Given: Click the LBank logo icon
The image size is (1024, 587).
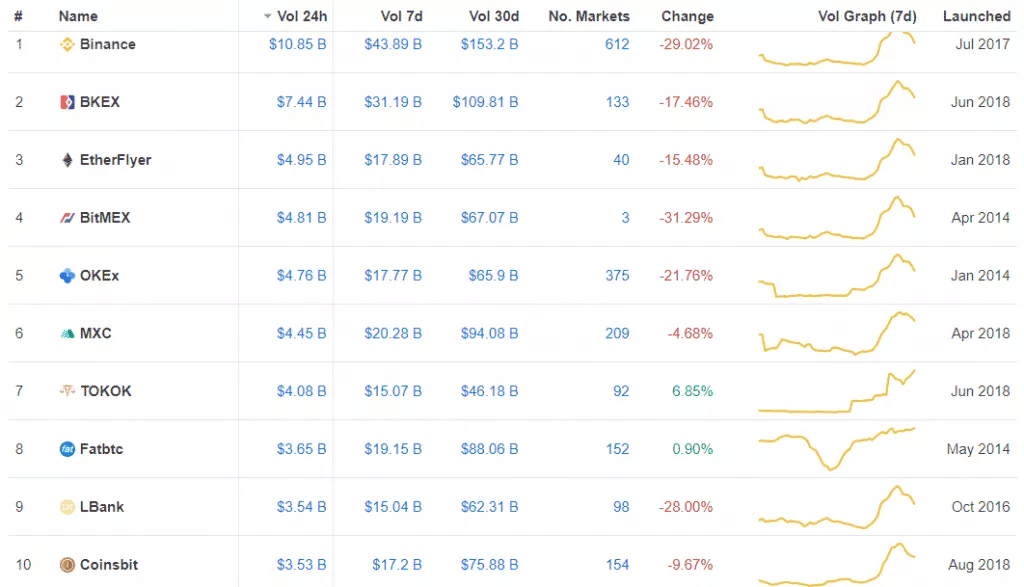Looking at the screenshot, I should point(68,507).
